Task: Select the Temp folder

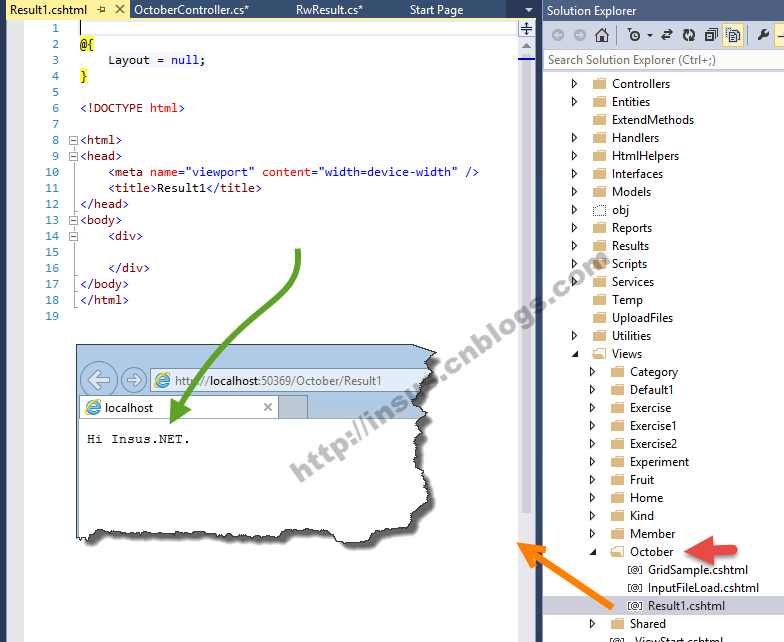Action: 627,300
